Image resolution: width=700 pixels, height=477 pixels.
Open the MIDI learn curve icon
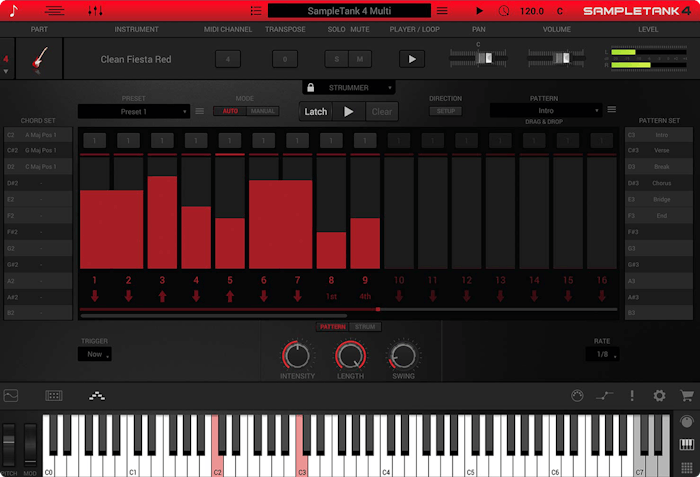(x=605, y=395)
